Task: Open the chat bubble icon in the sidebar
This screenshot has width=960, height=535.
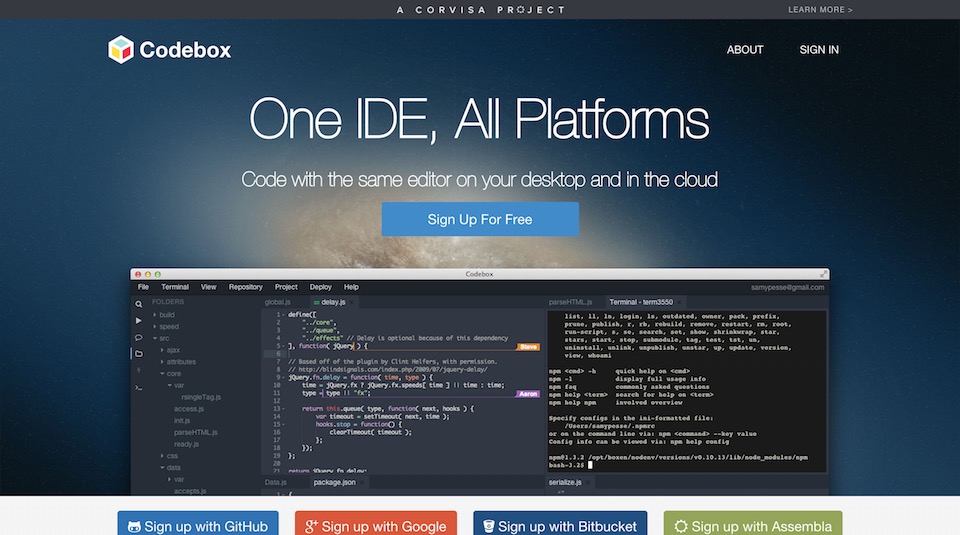Action: 138,337
